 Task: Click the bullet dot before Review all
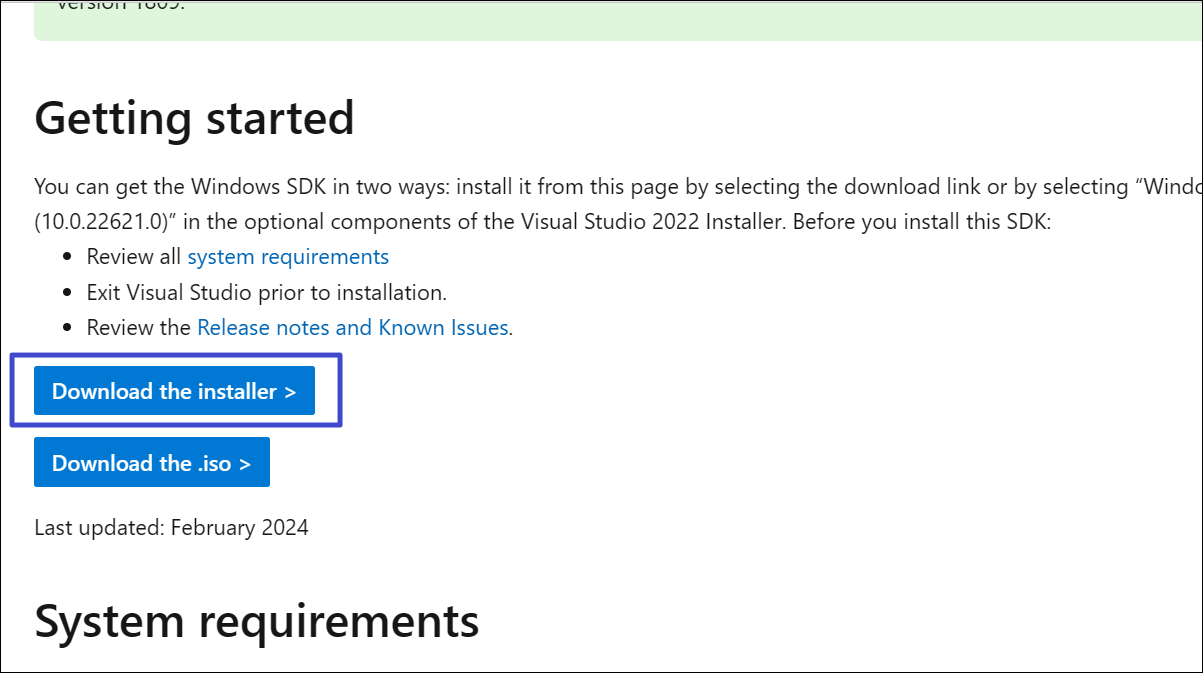point(67,258)
